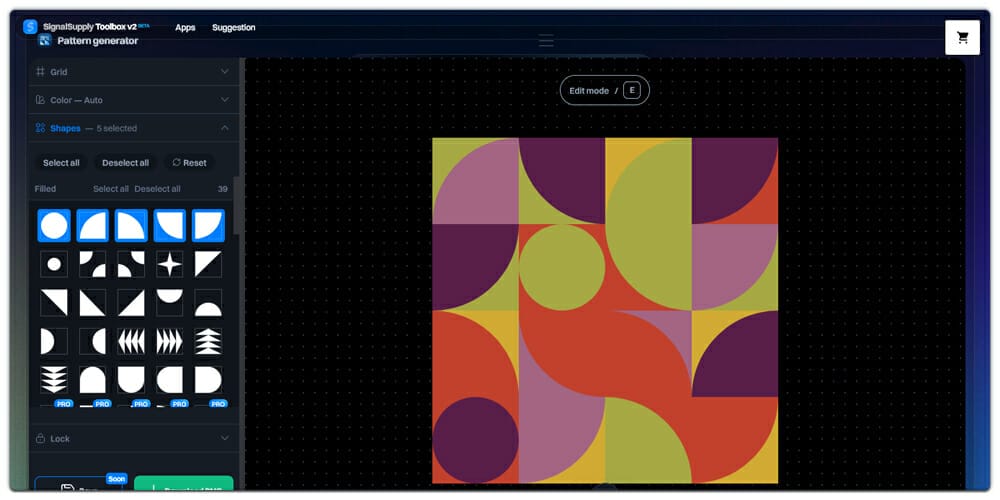
Task: Select the four-point star shape
Action: [170, 264]
